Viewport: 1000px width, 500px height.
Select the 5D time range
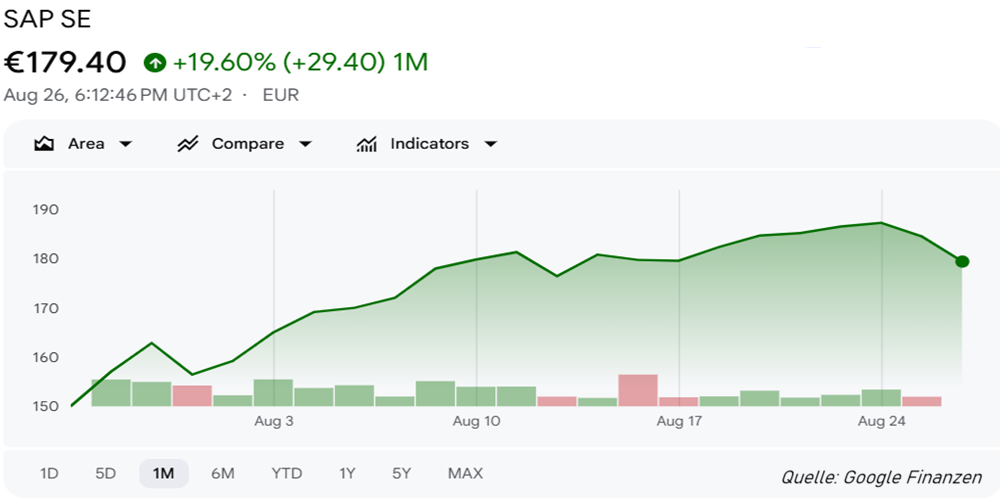pyautogui.click(x=106, y=474)
